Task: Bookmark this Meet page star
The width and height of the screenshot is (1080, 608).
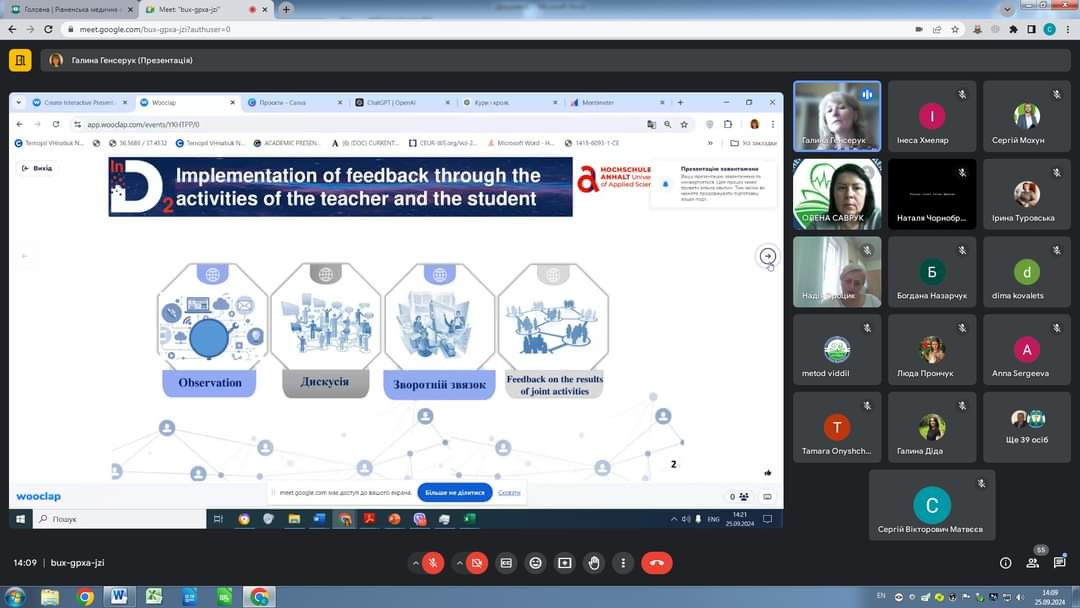Action: (x=955, y=29)
